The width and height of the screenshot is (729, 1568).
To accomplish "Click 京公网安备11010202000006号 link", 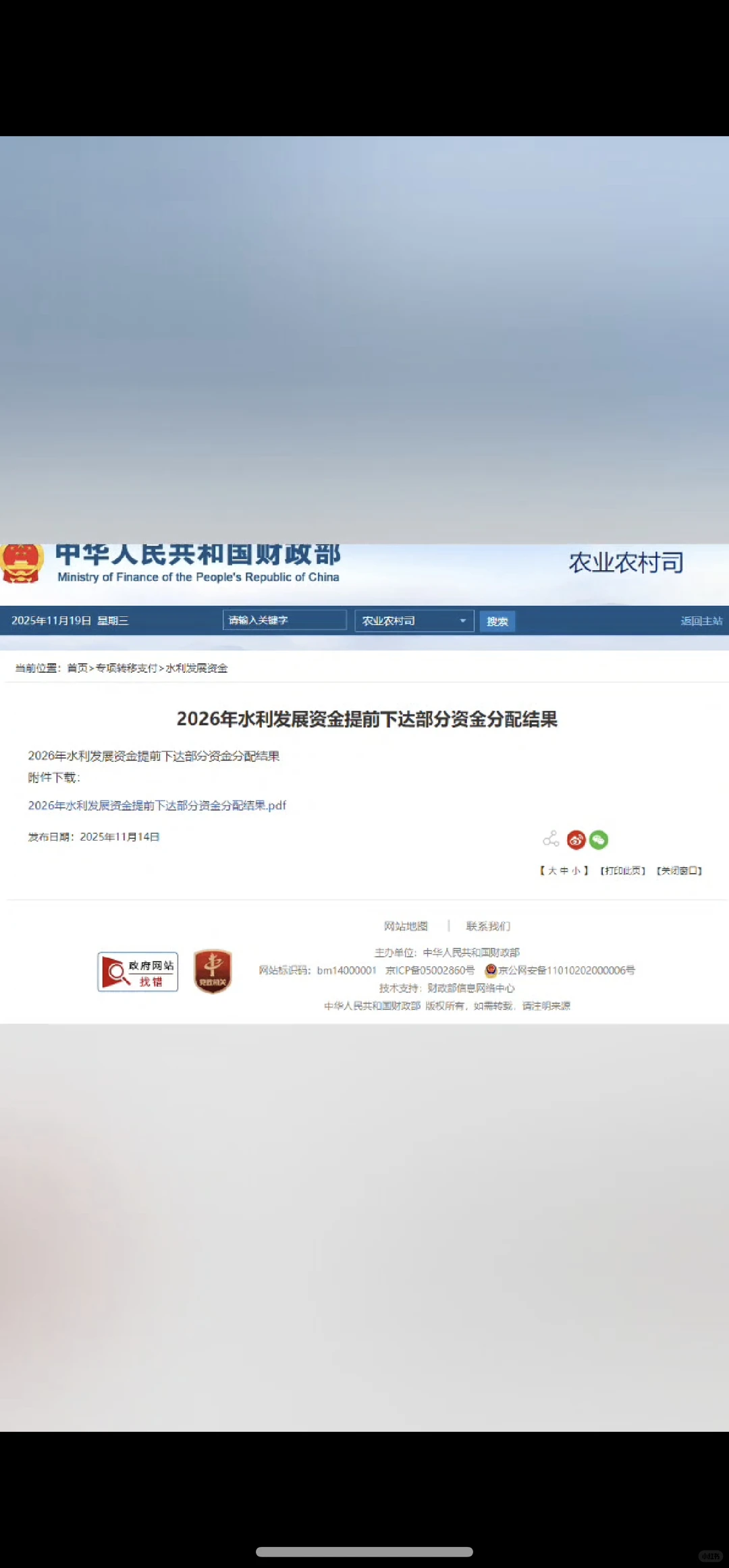I will [x=567, y=970].
